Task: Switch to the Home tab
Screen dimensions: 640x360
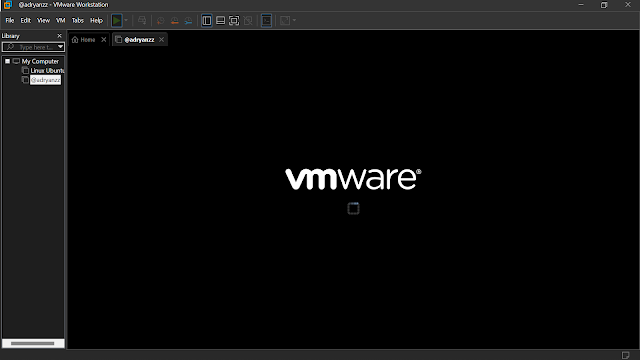Action: [x=84, y=40]
